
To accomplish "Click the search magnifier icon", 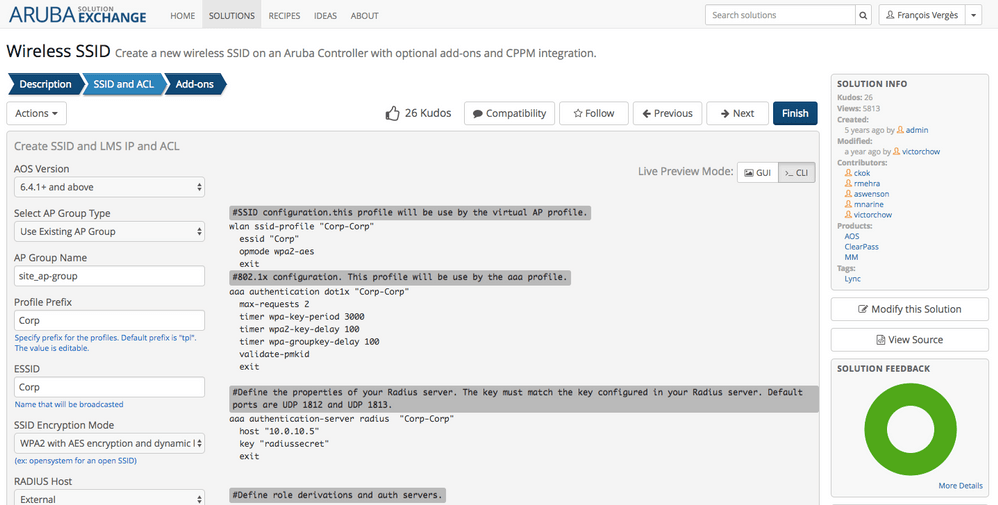I will pos(862,16).
